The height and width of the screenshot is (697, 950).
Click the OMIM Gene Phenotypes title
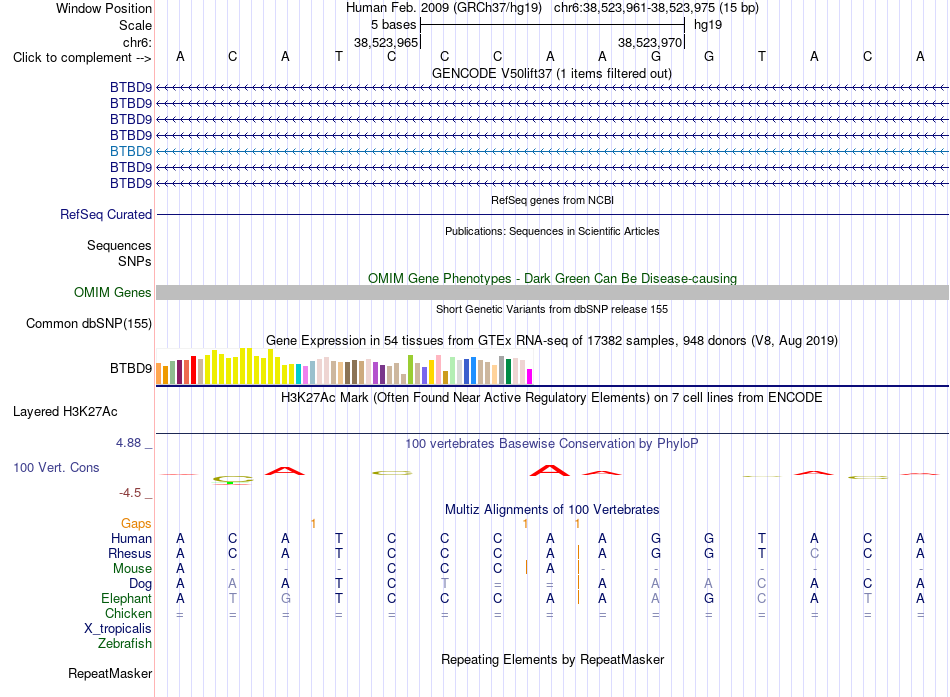point(553,279)
